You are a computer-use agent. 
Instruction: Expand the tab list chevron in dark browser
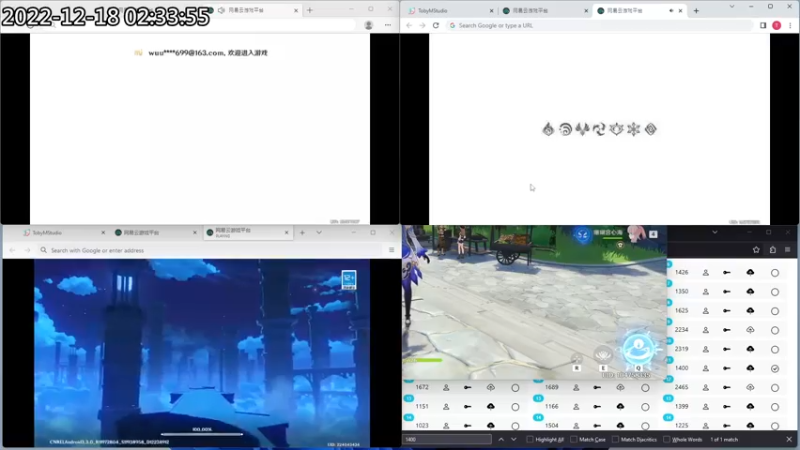714,232
